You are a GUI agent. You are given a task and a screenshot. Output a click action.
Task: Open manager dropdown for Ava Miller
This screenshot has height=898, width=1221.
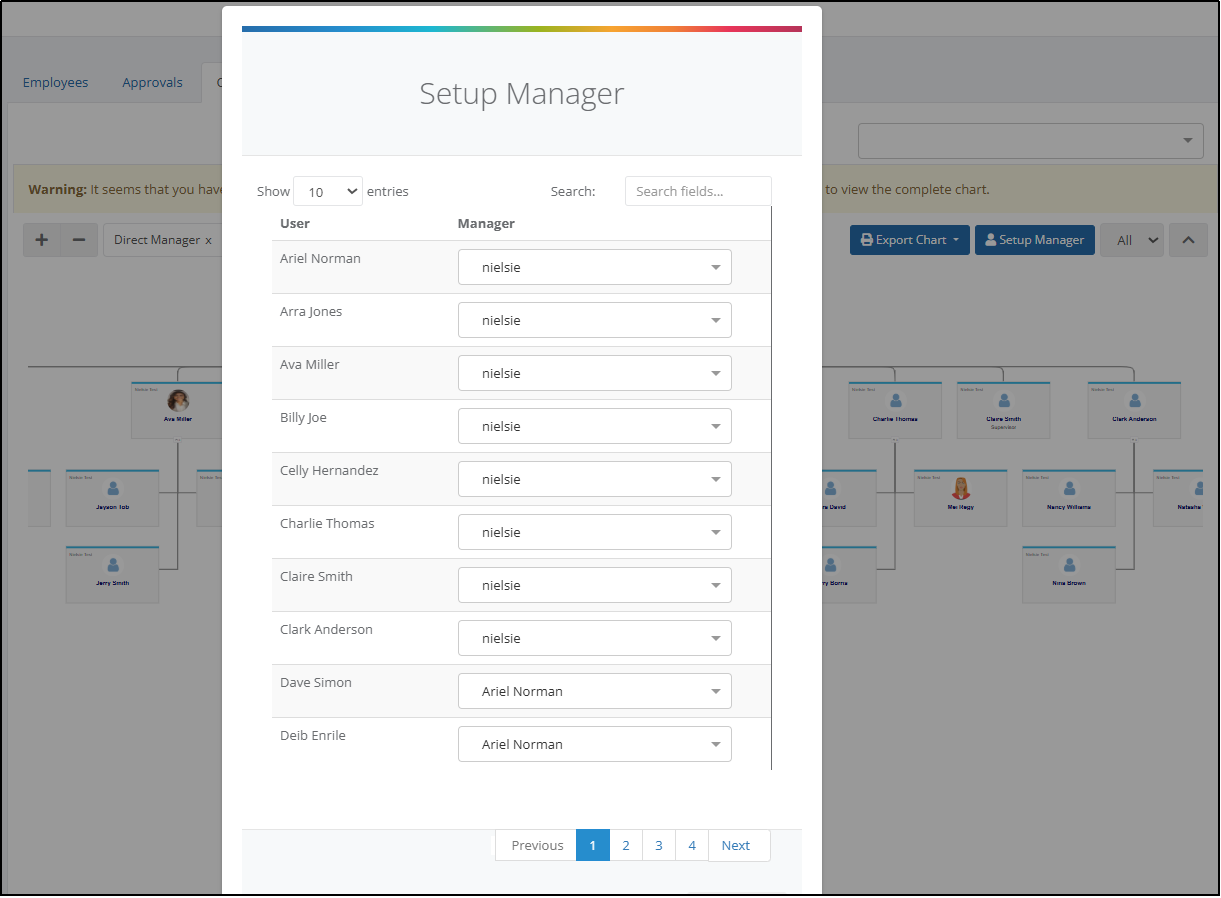tap(595, 373)
